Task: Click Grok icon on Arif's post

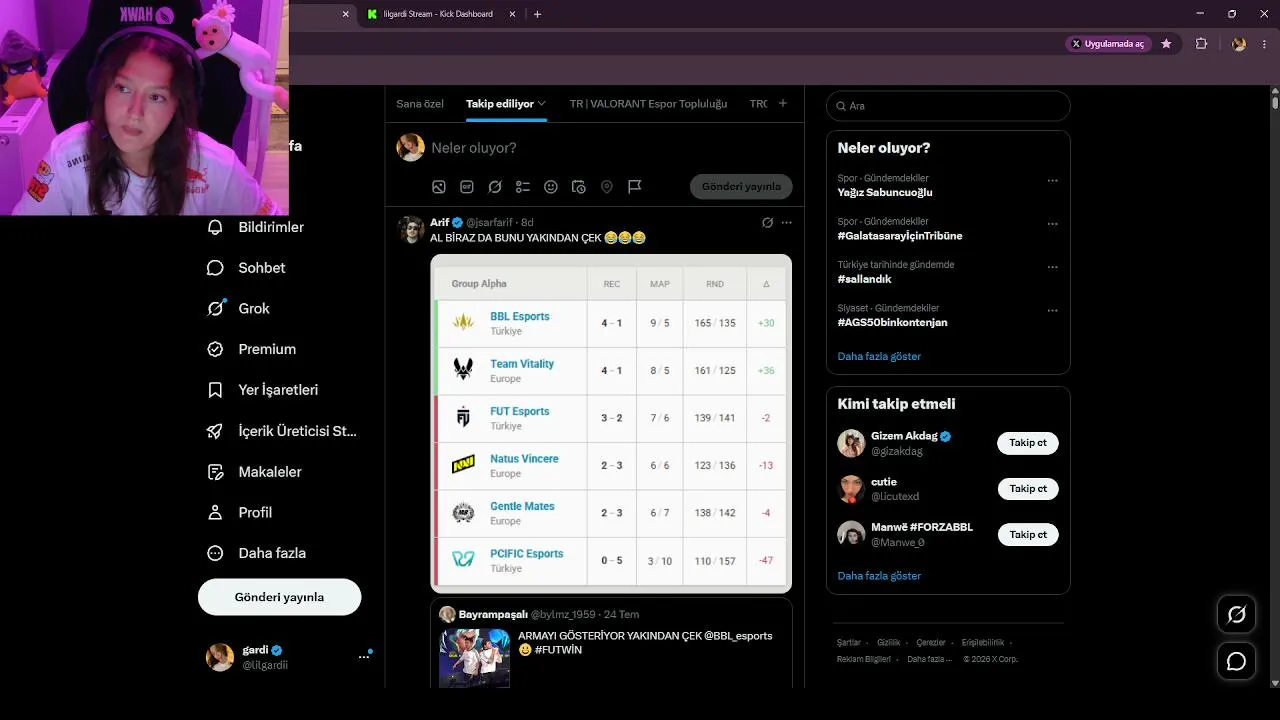Action: (767, 222)
